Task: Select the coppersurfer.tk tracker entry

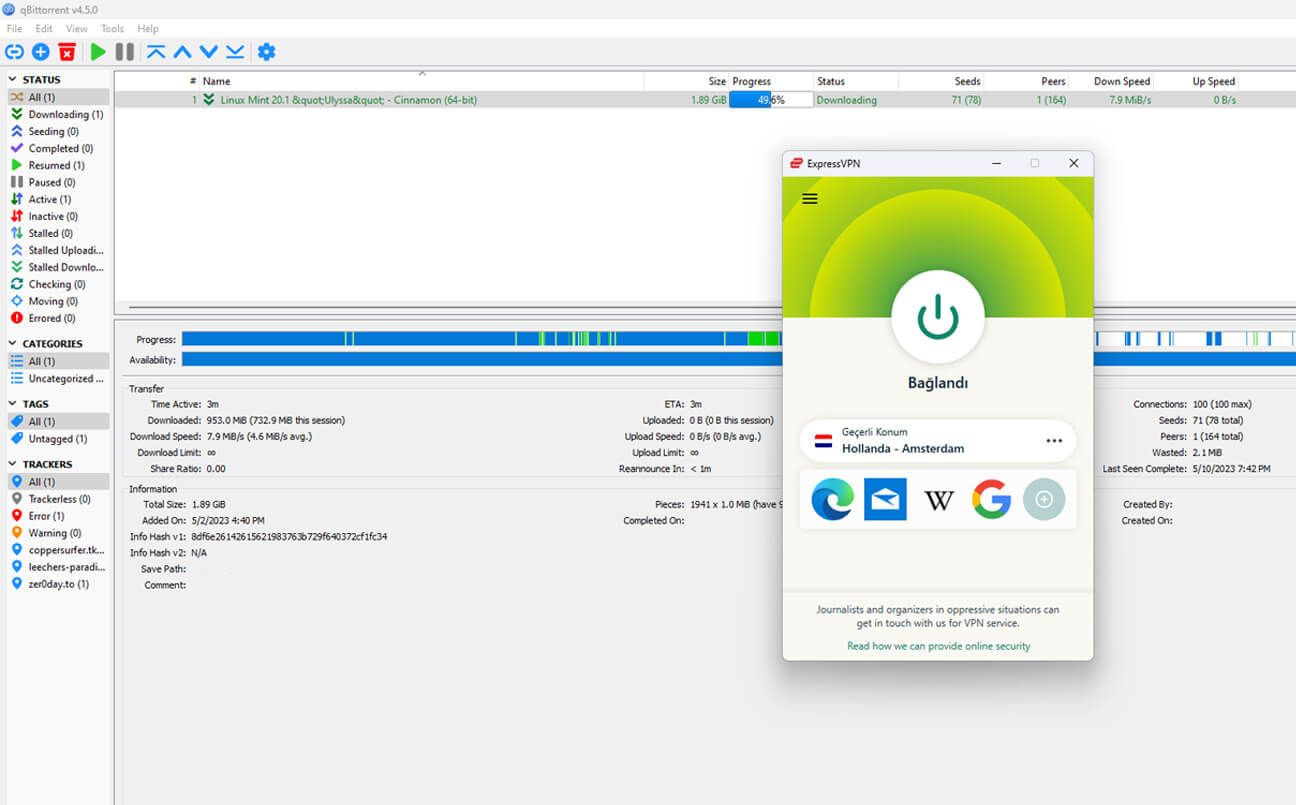Action: point(57,550)
